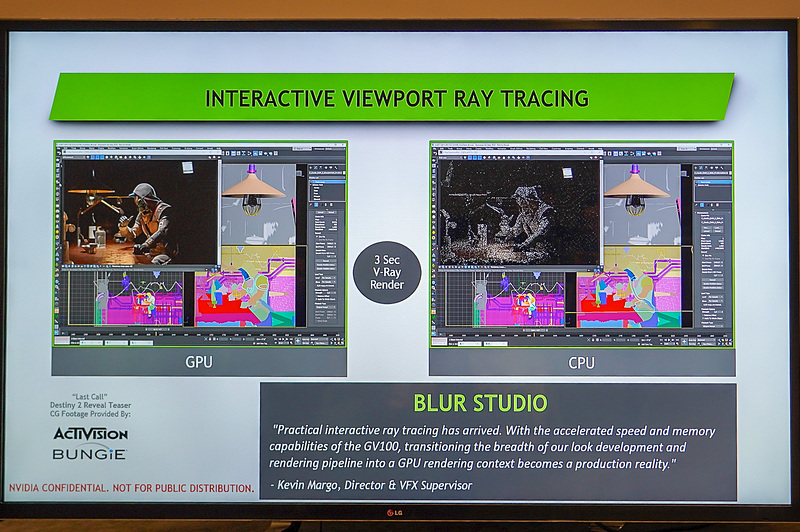Open the Utilities tab in CPU screenshot's command panel
This screenshot has height=532, width=800.
[x=722, y=168]
